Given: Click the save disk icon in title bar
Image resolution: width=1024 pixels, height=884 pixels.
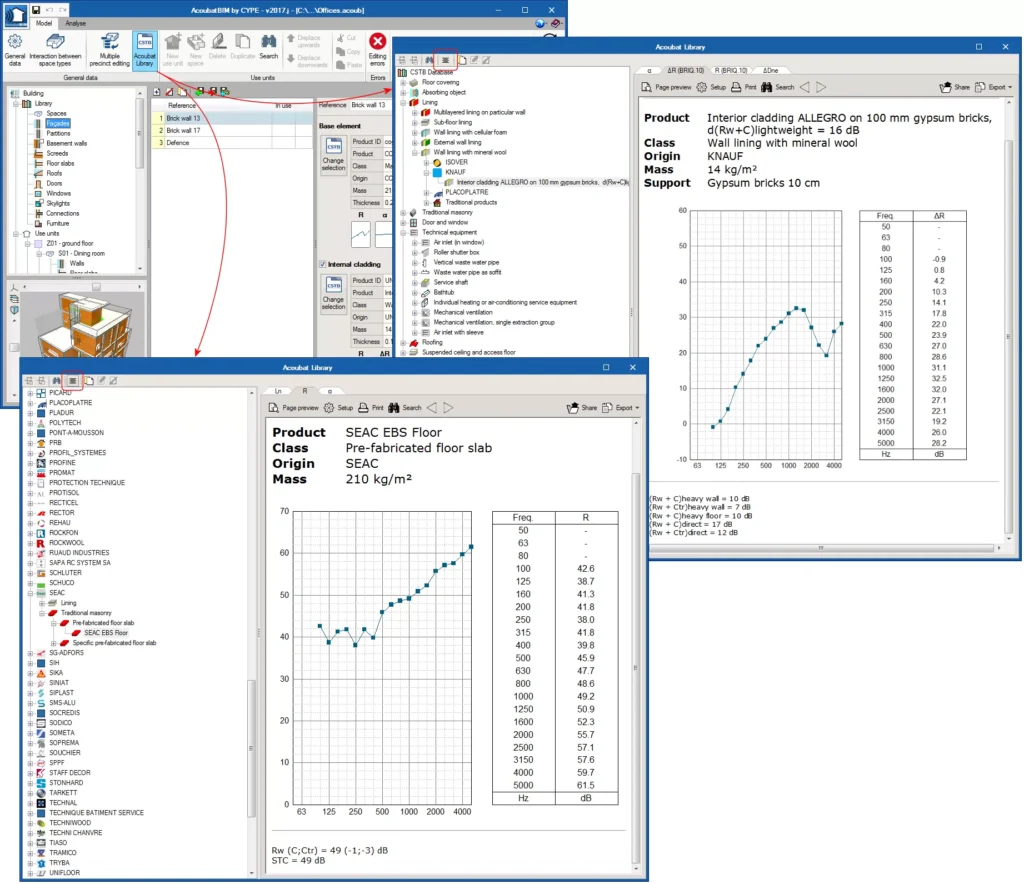Looking at the screenshot, I should coord(36,10).
